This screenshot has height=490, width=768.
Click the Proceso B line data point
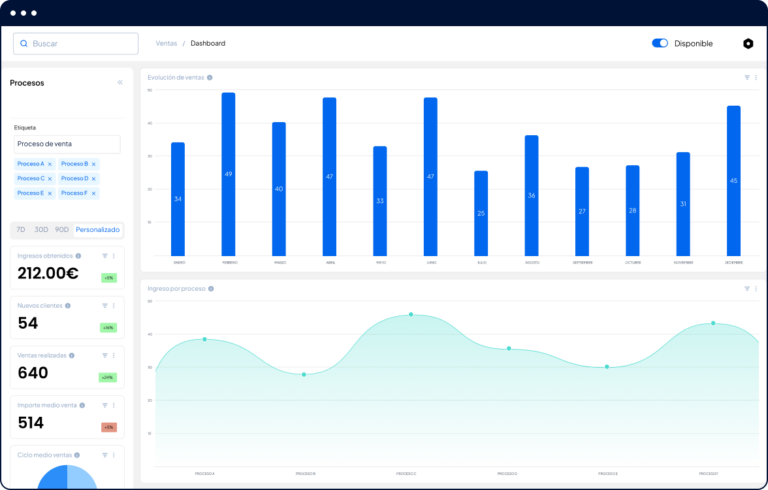coord(304,374)
